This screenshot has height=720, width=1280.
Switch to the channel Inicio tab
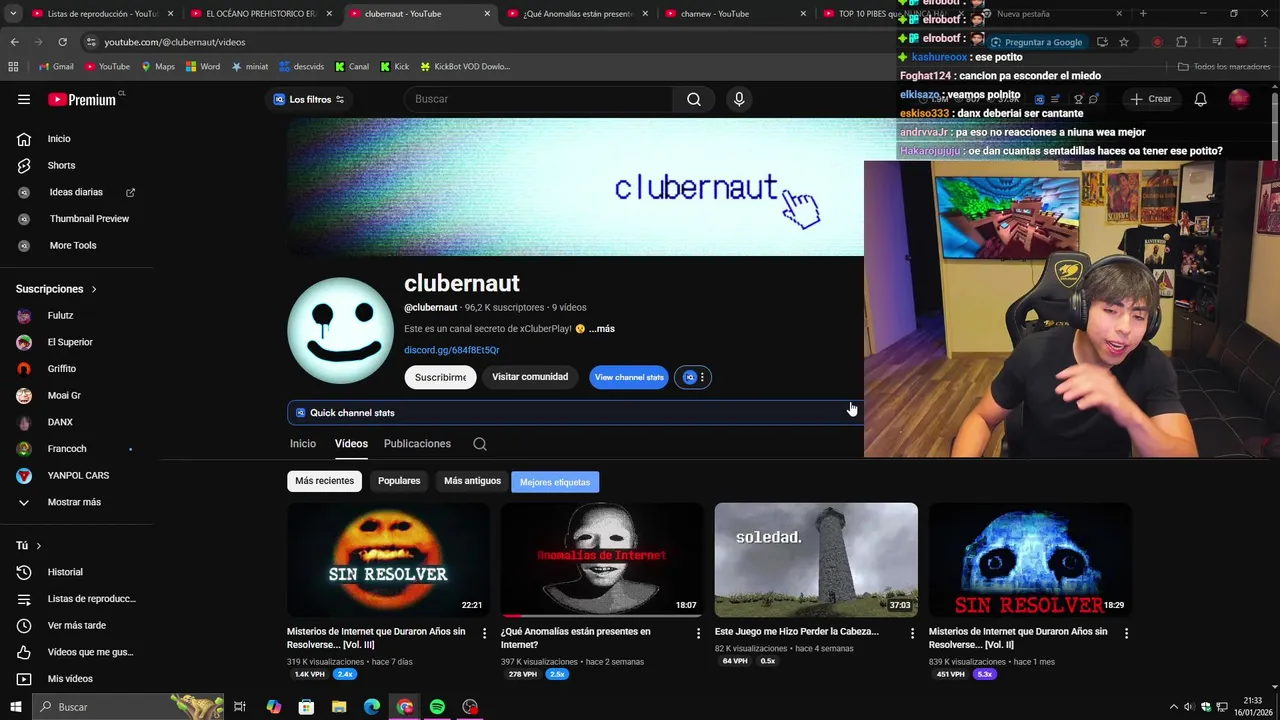[x=302, y=444]
